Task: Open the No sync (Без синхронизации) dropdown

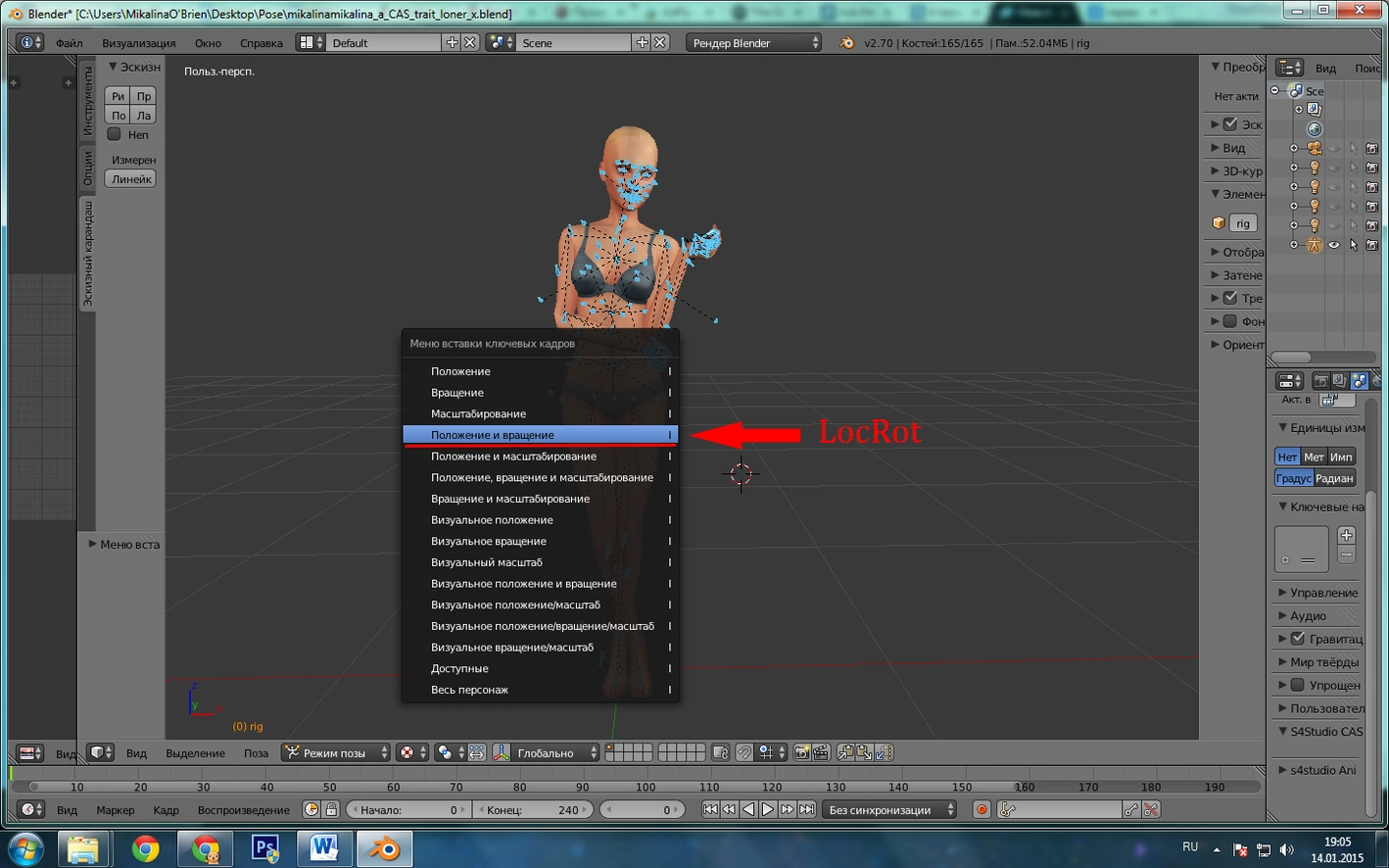Action: pos(889,809)
